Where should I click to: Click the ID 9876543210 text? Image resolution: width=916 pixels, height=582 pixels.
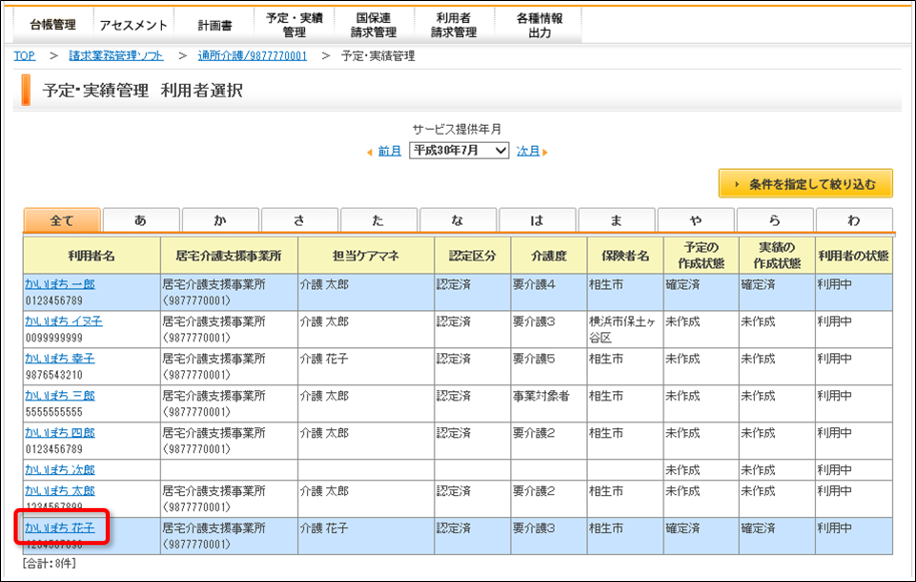pyautogui.click(x=54, y=375)
